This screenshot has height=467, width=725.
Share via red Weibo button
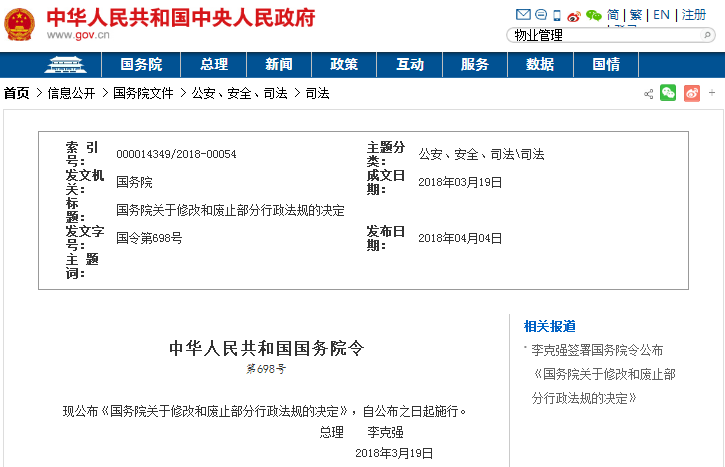[691, 93]
